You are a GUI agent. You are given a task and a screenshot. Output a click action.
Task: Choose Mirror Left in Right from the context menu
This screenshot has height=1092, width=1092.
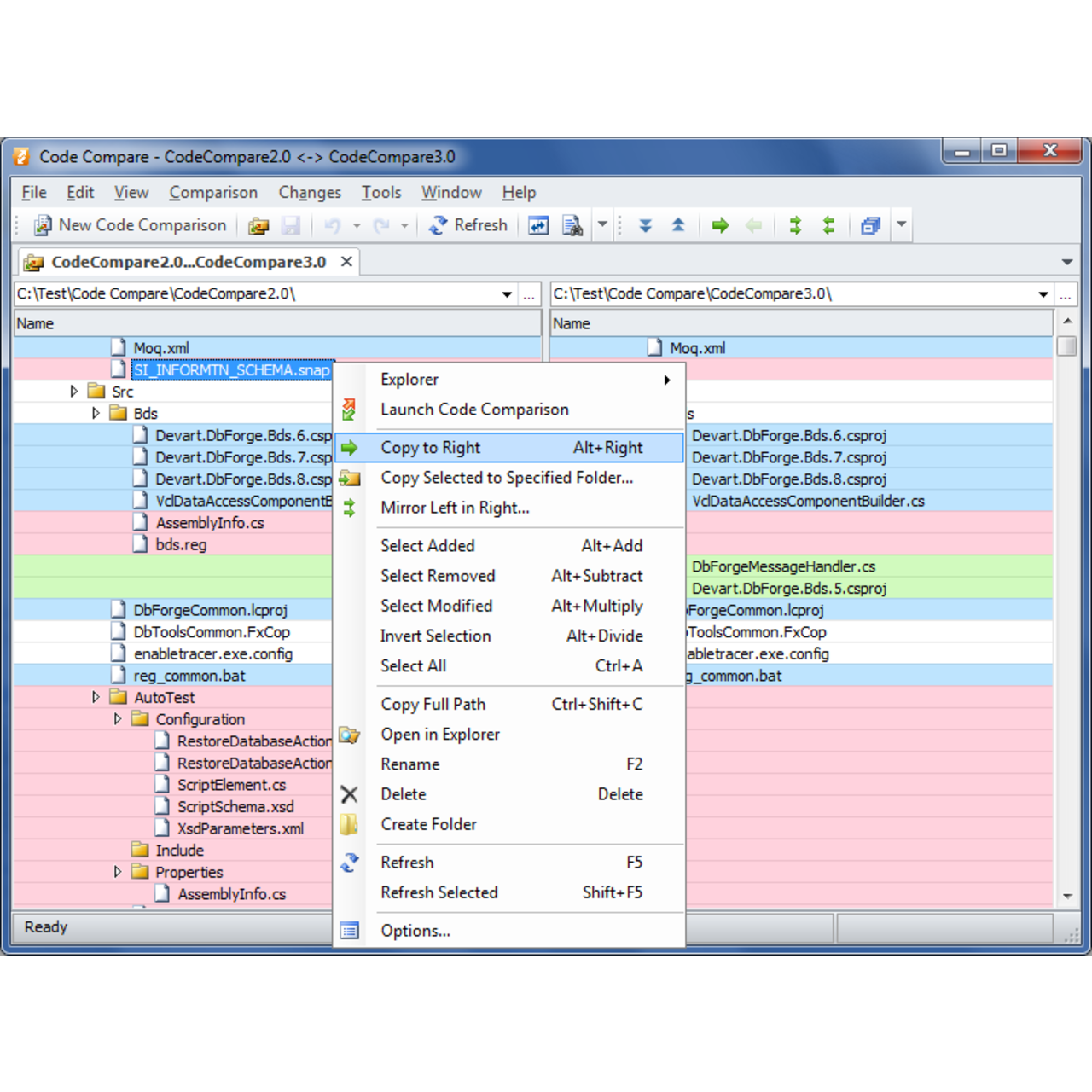454,508
